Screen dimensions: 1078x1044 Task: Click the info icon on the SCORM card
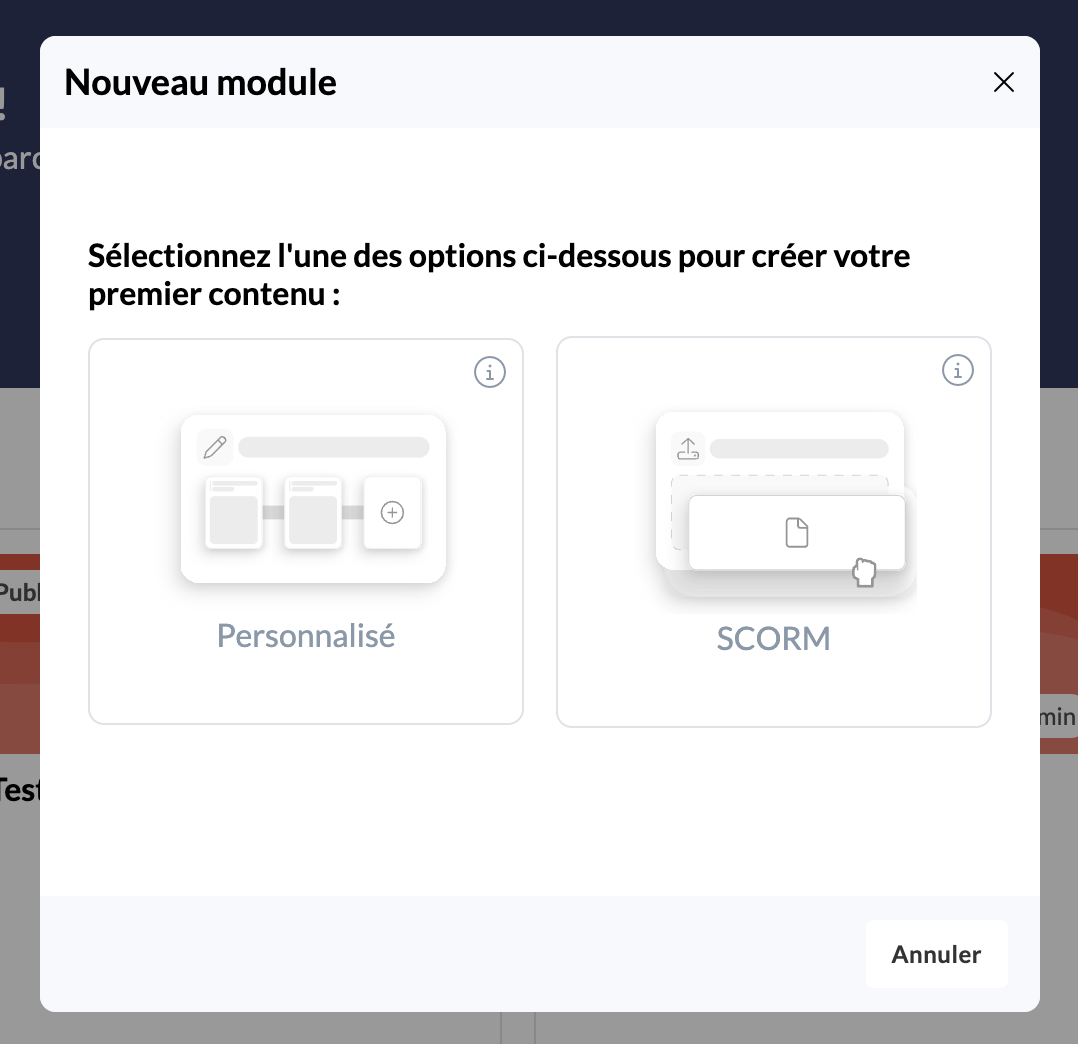click(957, 370)
